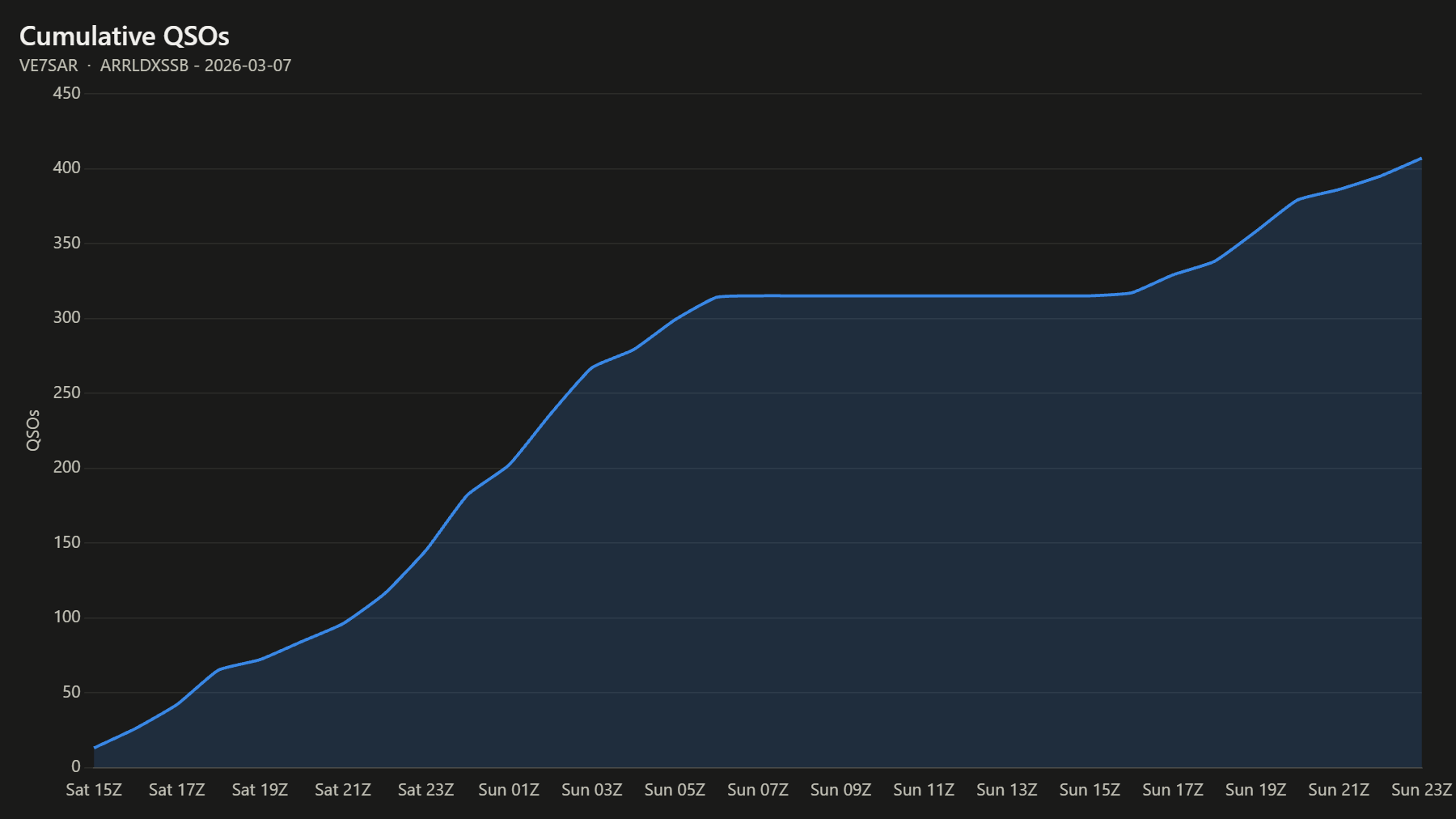
Task: Click the 50 y-axis label
Action: click(72, 692)
